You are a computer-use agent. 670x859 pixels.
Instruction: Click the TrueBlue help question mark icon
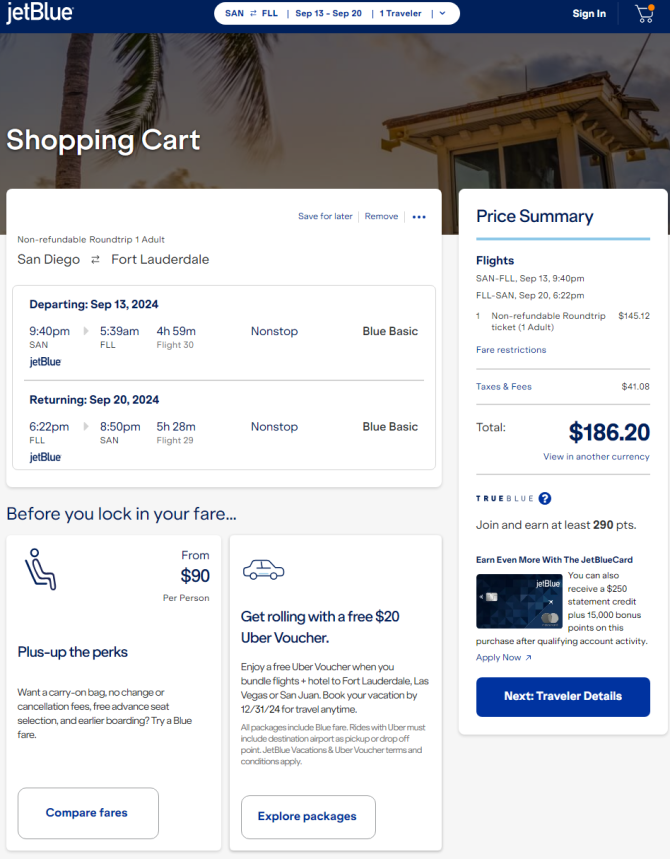(x=545, y=498)
